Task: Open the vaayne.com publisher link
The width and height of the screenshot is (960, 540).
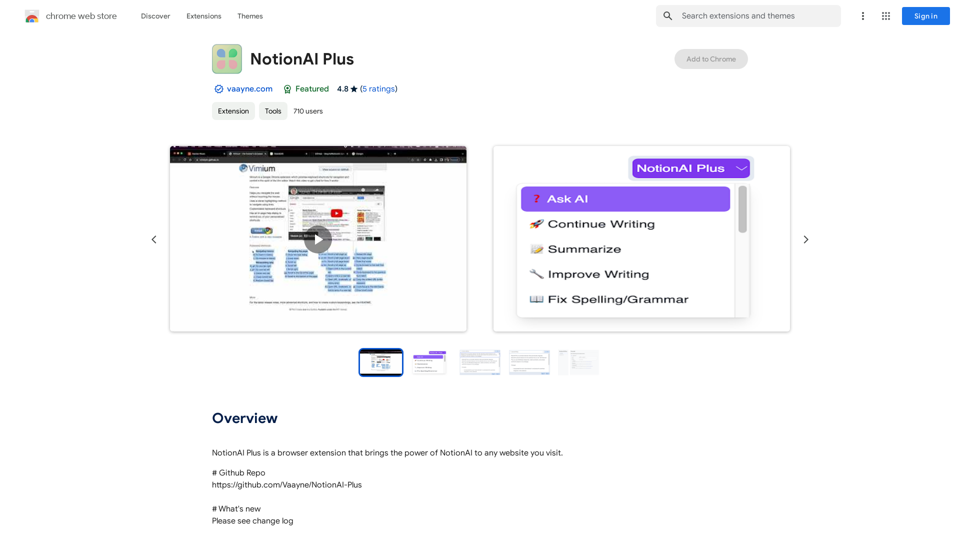Action: [249, 89]
